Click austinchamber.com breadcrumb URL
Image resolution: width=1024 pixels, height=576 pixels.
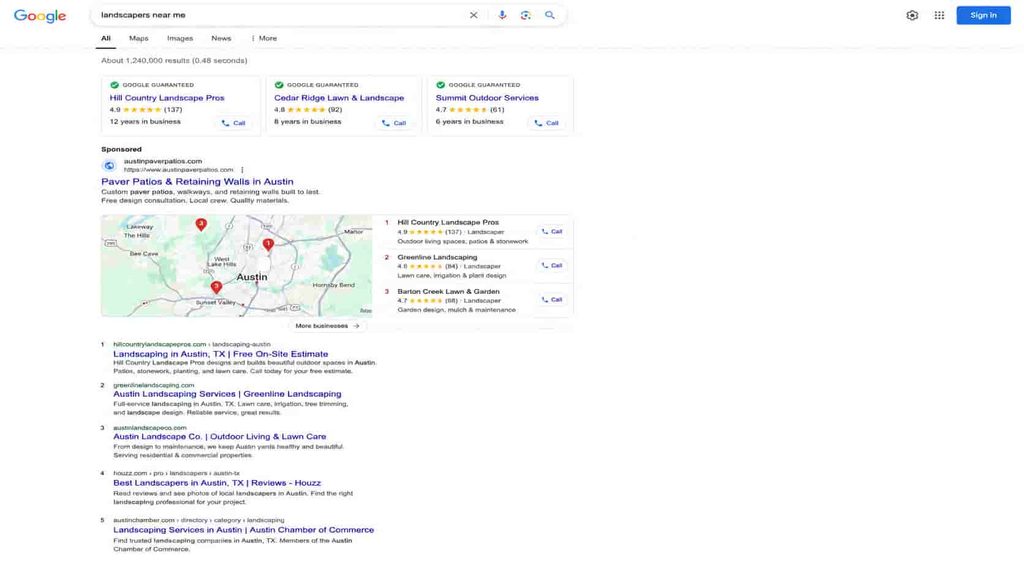pyautogui.click(x=199, y=520)
